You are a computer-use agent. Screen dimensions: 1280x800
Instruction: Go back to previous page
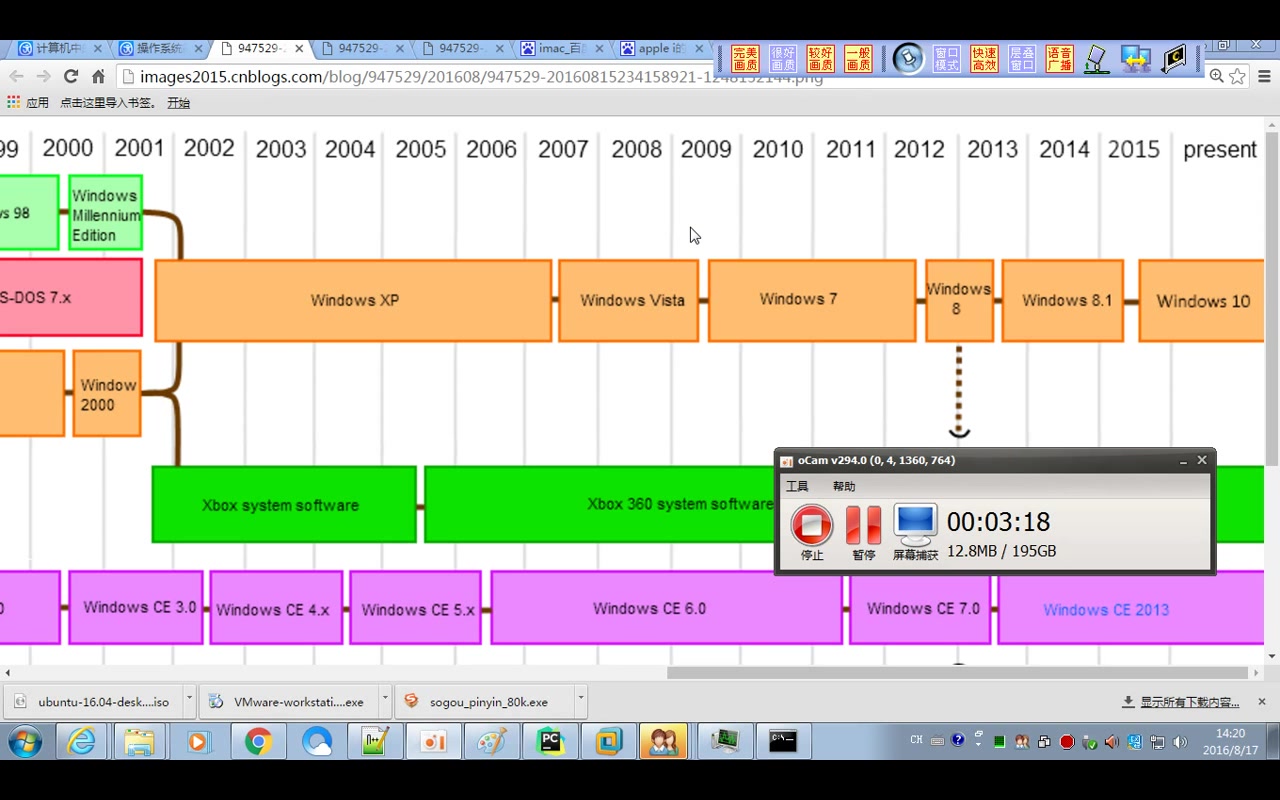[x=16, y=76]
